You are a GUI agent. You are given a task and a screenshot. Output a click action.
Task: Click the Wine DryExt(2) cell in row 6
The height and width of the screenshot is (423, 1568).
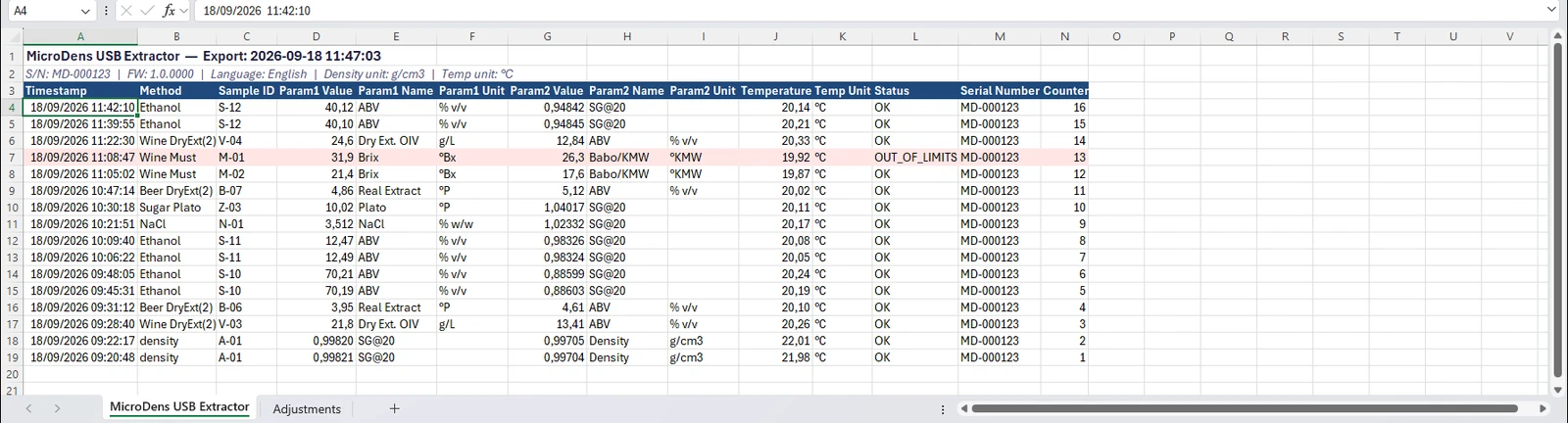tap(176, 141)
